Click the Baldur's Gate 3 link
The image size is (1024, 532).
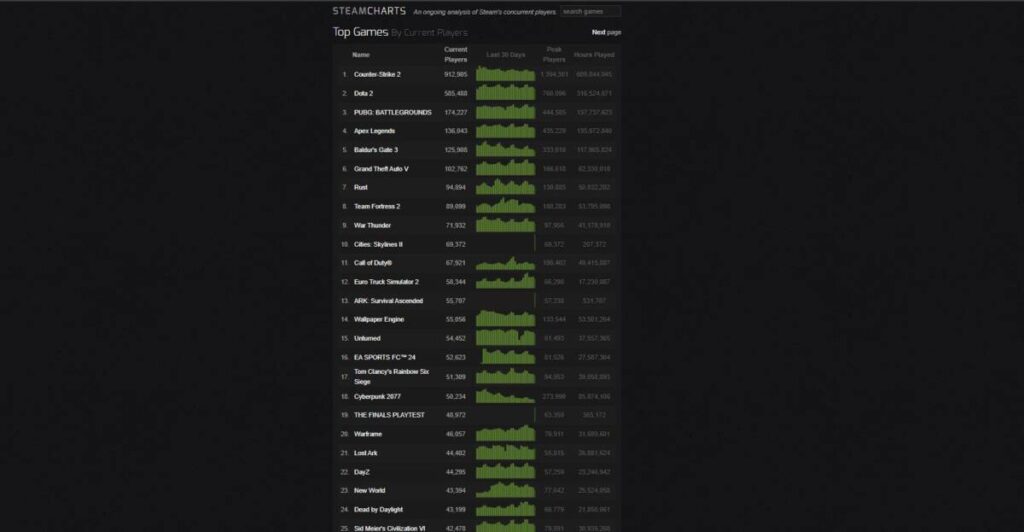point(376,150)
